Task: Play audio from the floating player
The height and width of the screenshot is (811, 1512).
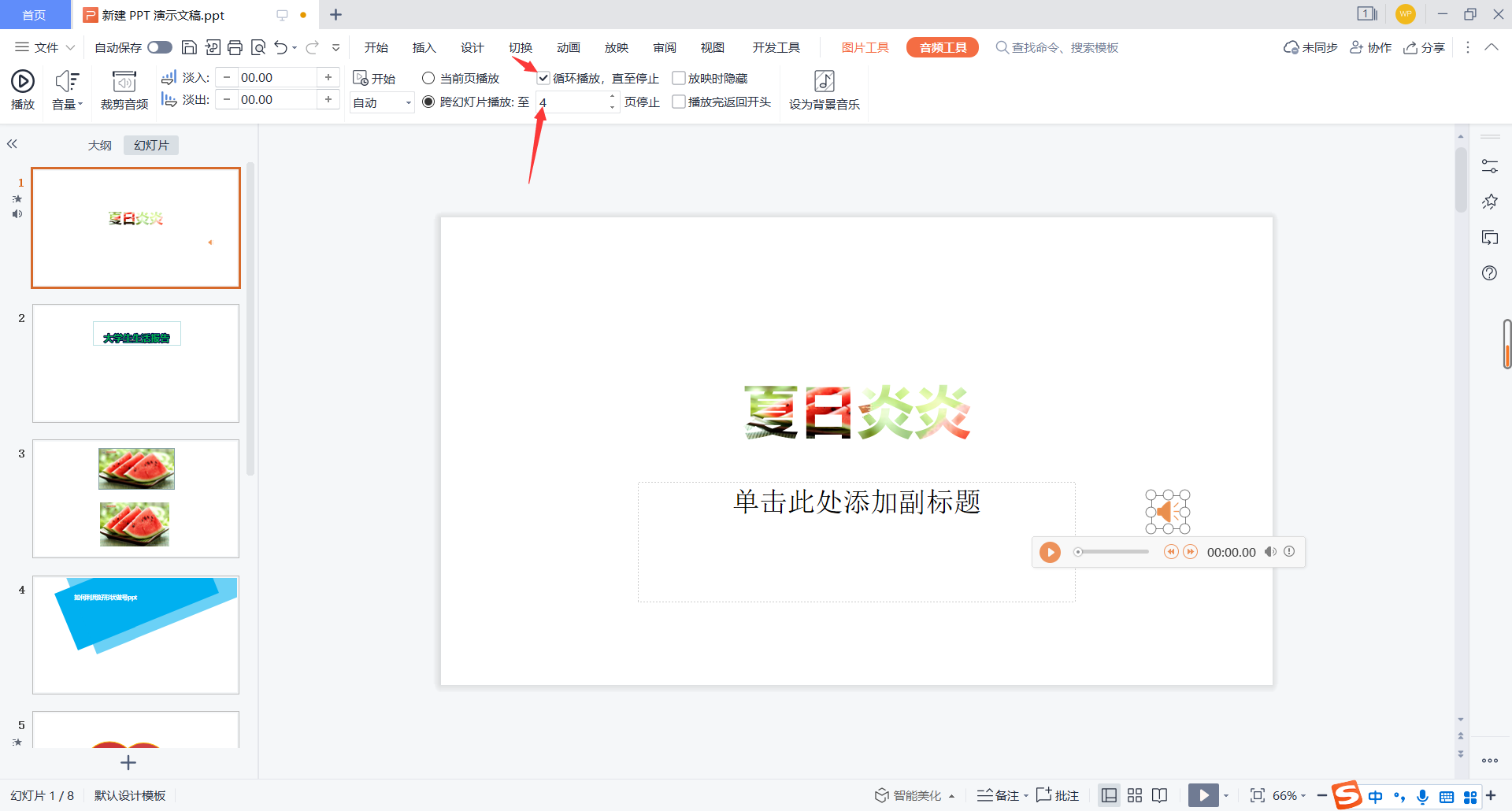Action: (1050, 552)
